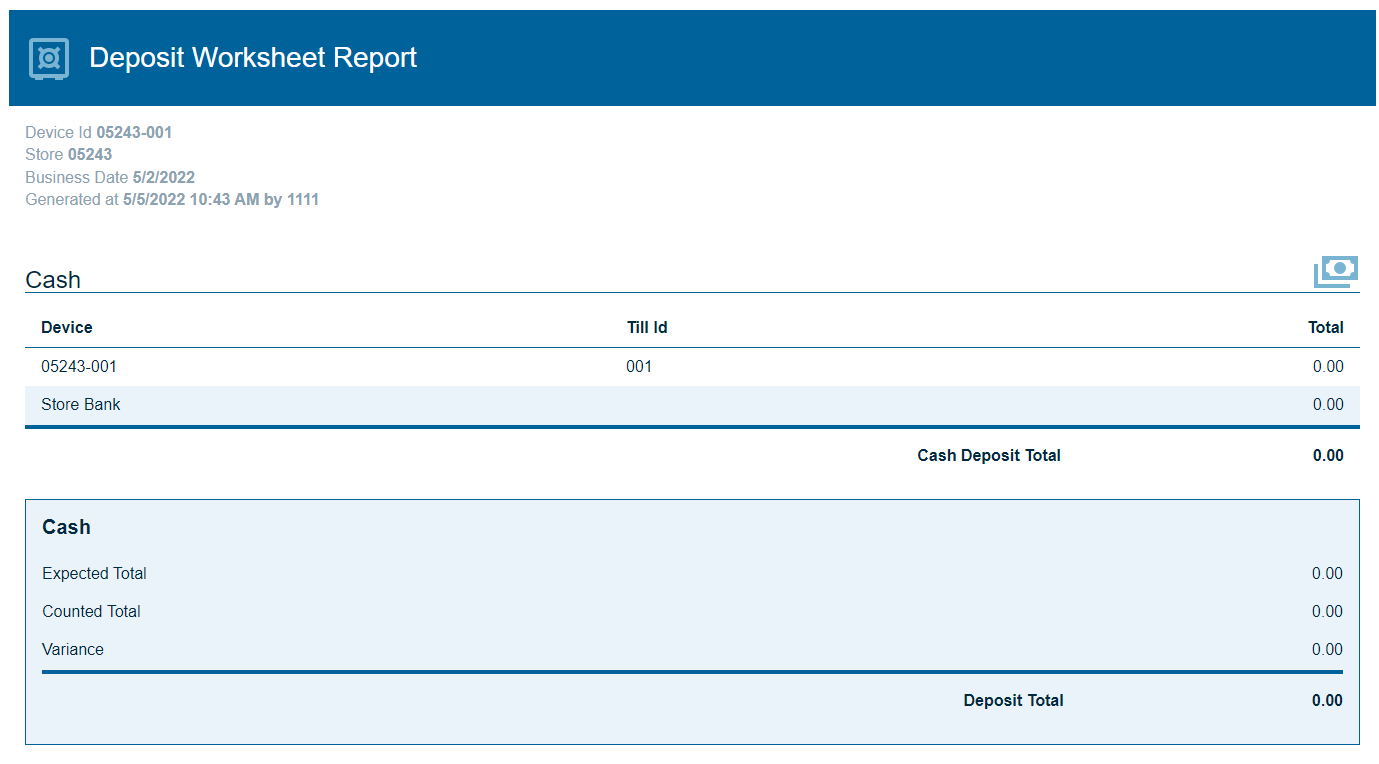Click the Total column header
Viewport: 1379px width, 764px height.
pos(1325,328)
